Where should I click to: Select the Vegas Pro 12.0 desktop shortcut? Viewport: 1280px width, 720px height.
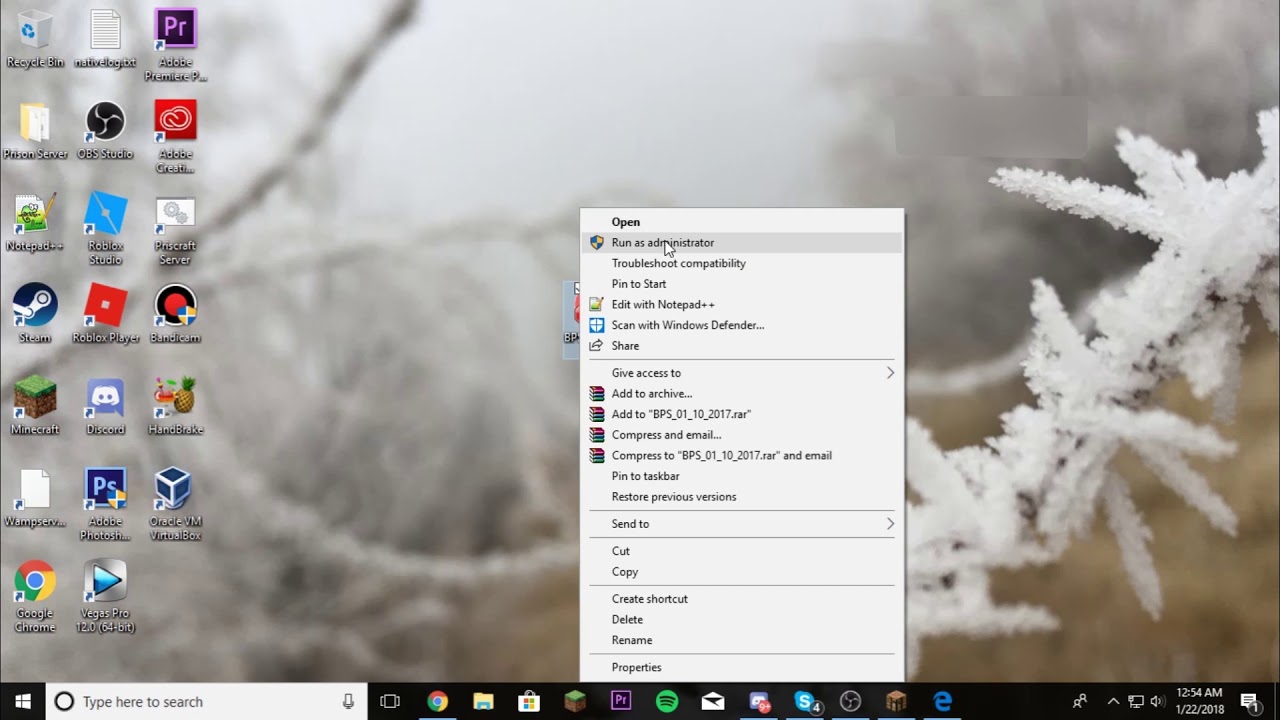tap(105, 596)
